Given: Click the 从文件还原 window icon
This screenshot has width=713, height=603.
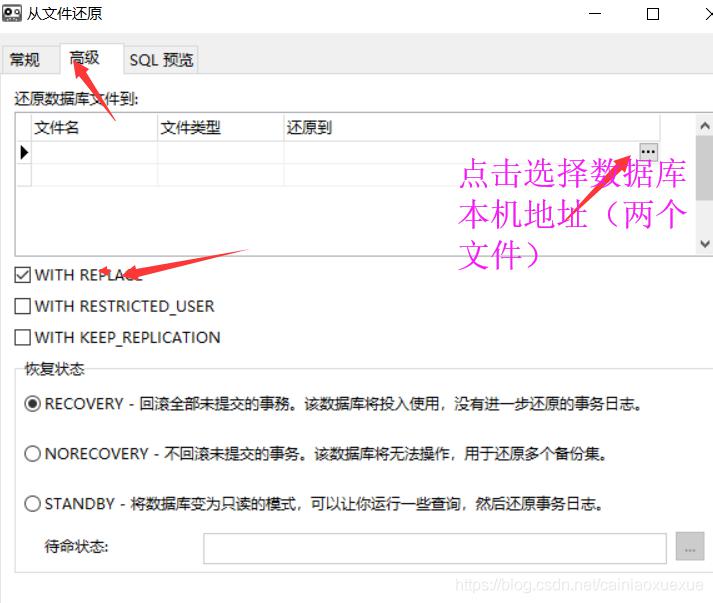Looking at the screenshot, I should click(12, 13).
